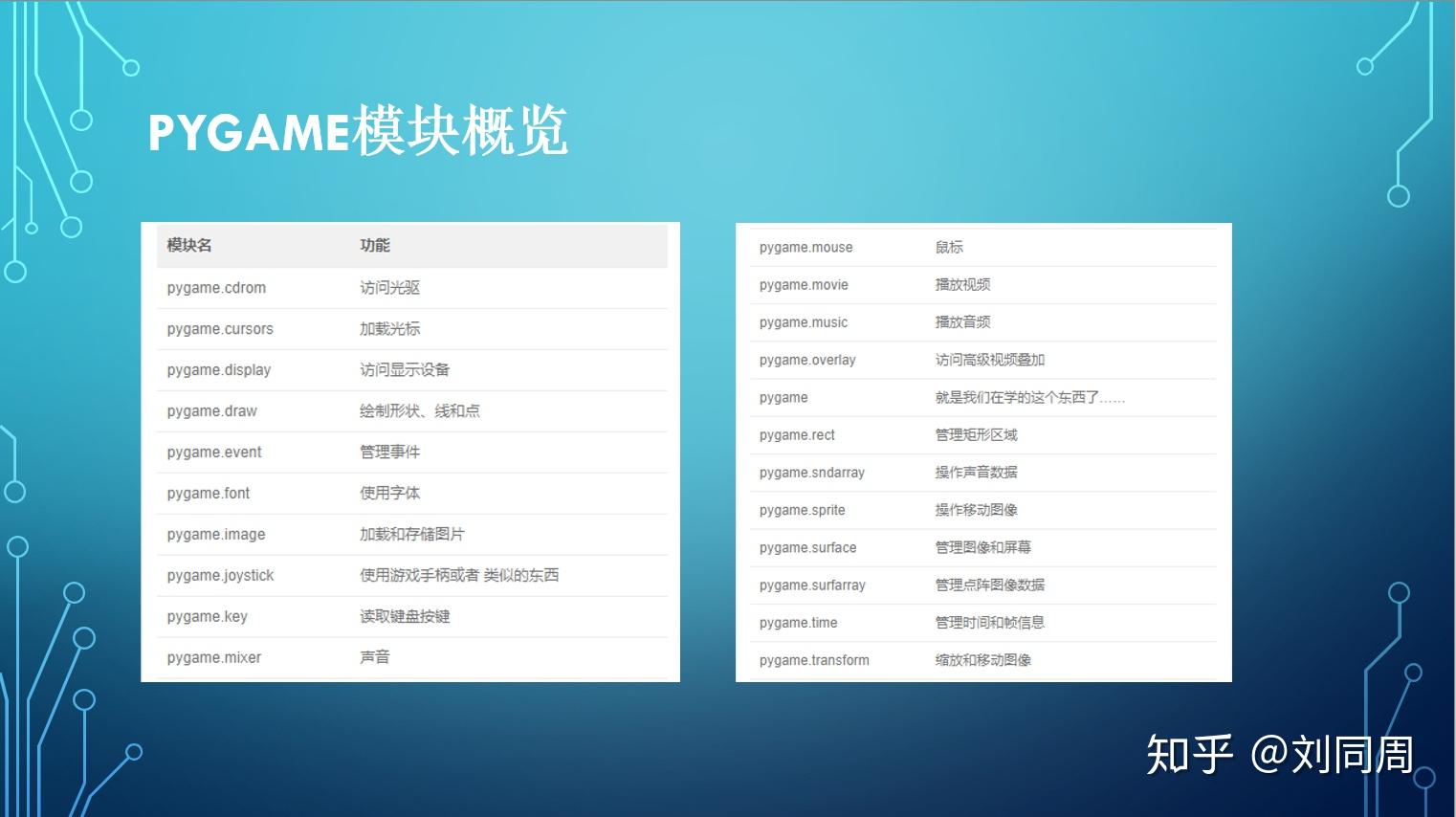
Task: Click the pygame.mixer entry
Action: coord(212,657)
